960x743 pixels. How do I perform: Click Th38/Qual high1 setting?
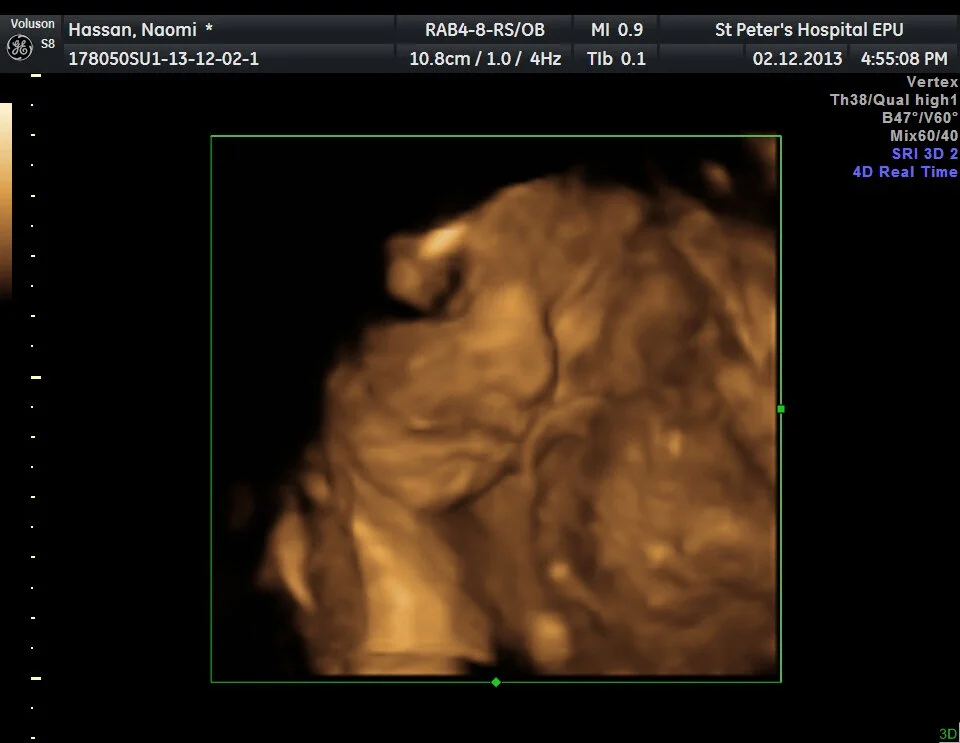click(893, 100)
